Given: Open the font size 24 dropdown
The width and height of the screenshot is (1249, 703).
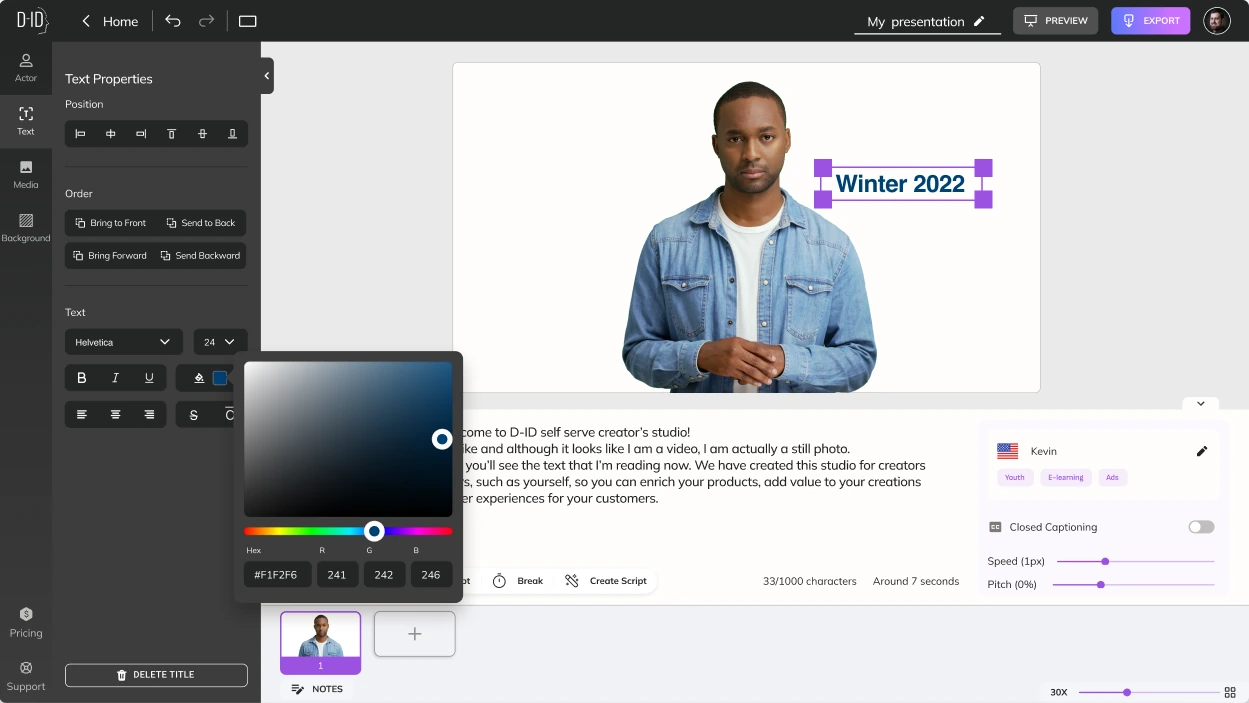Looking at the screenshot, I should coord(220,342).
